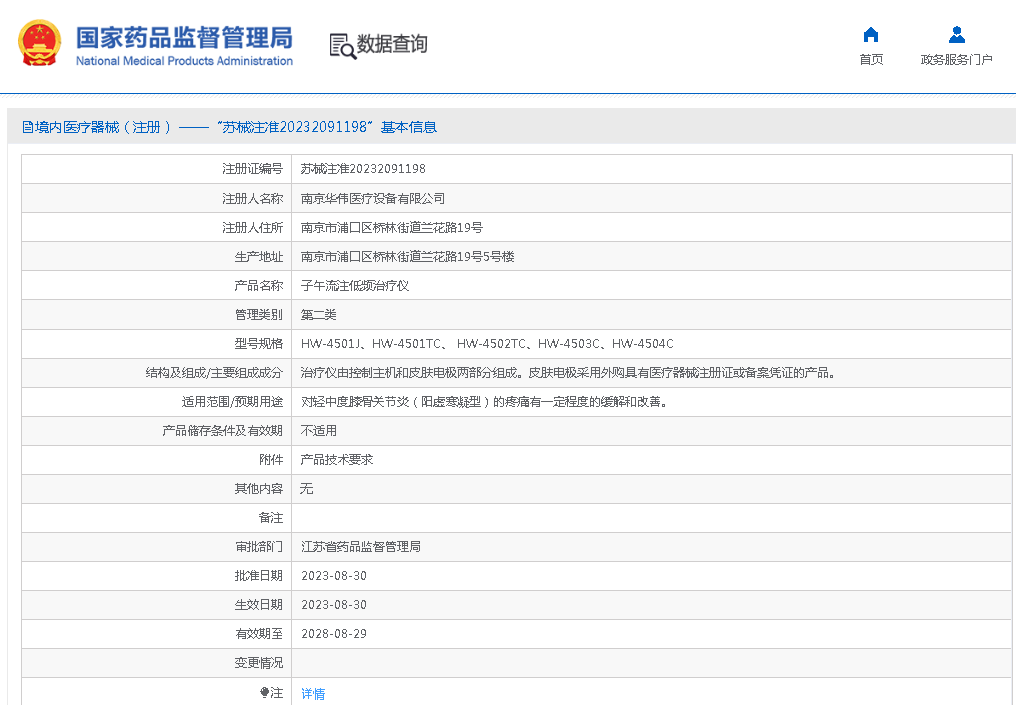Click the 首页 home icon
The height and width of the screenshot is (705, 1016).
tap(871, 35)
